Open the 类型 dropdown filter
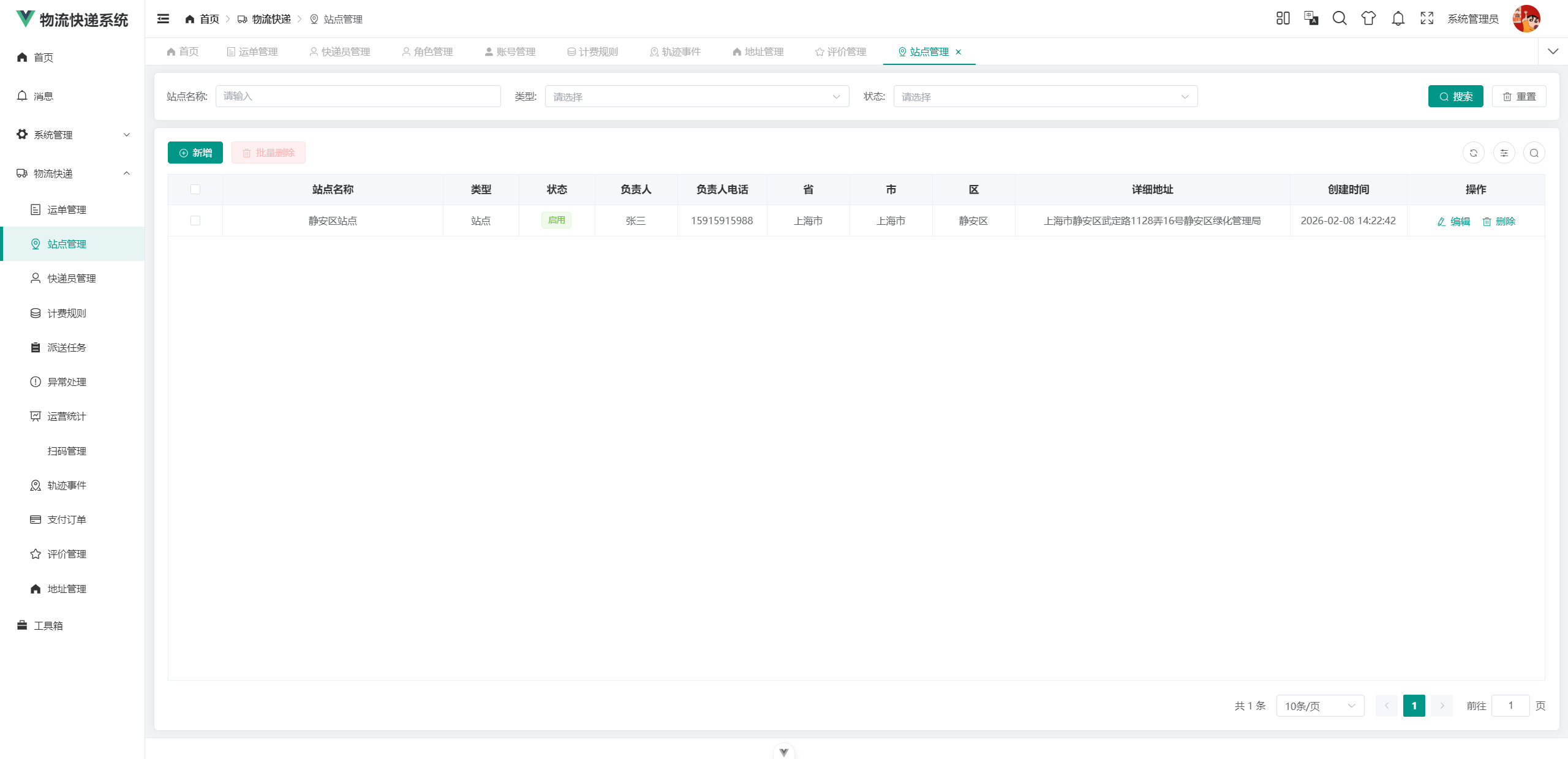The image size is (1568, 759). [696, 96]
